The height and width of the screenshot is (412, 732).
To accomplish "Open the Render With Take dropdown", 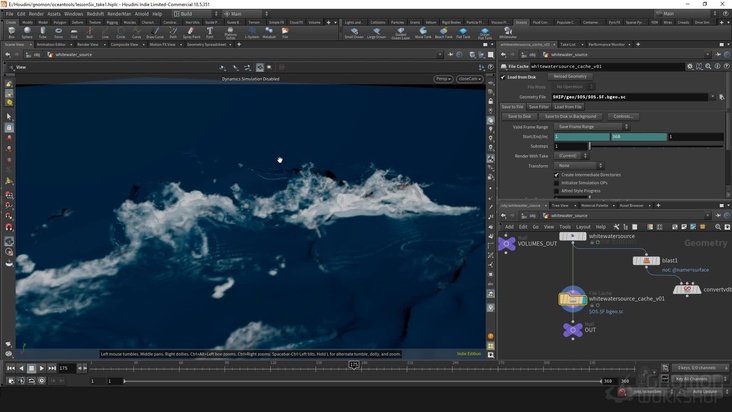I will pos(571,156).
